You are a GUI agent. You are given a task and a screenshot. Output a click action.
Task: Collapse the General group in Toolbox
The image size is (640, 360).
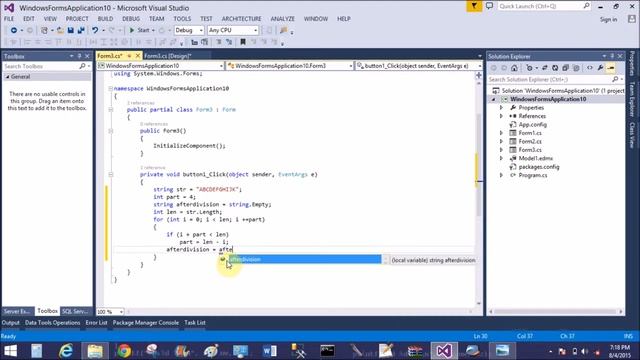point(7,77)
